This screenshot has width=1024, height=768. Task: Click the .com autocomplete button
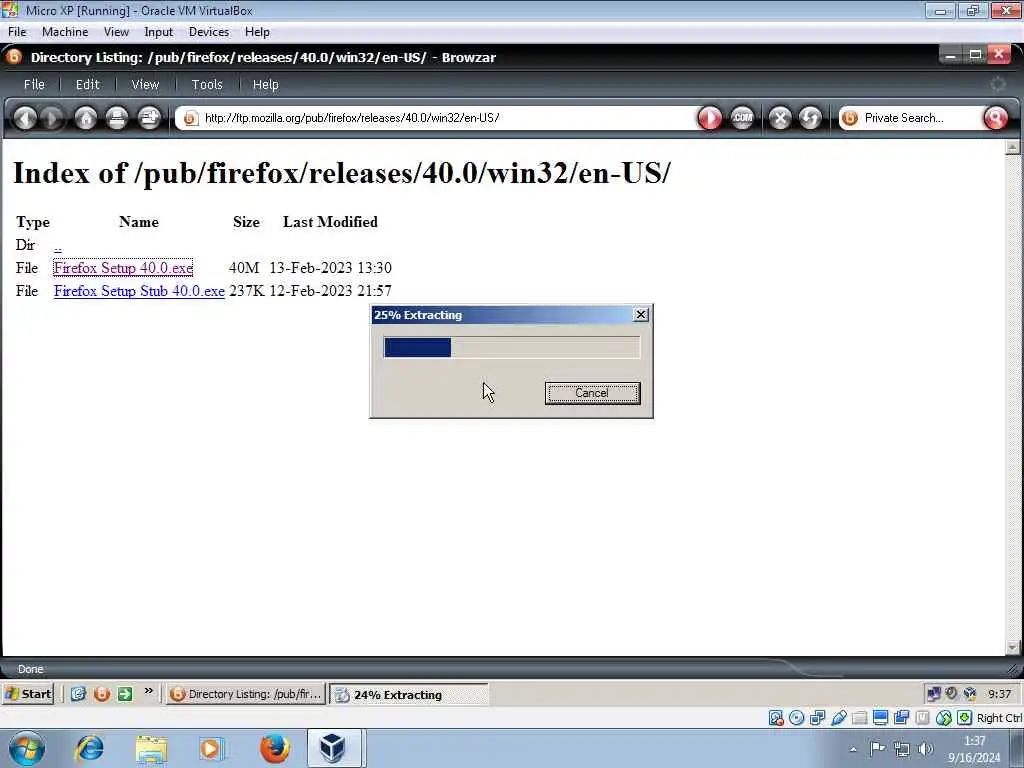(x=742, y=118)
